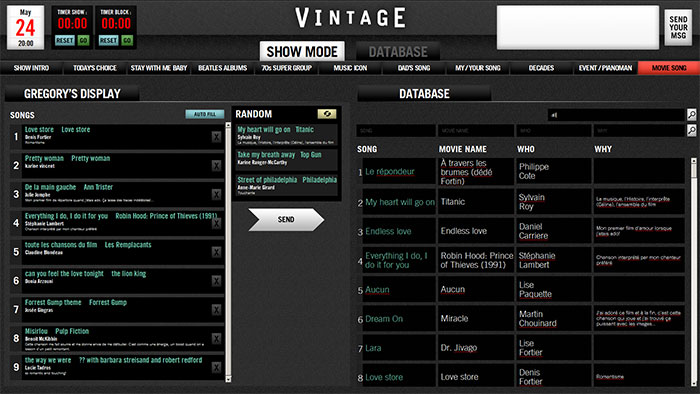Click the column filter magnifier icon
Viewport: 700px width, 394px height.
point(691,130)
